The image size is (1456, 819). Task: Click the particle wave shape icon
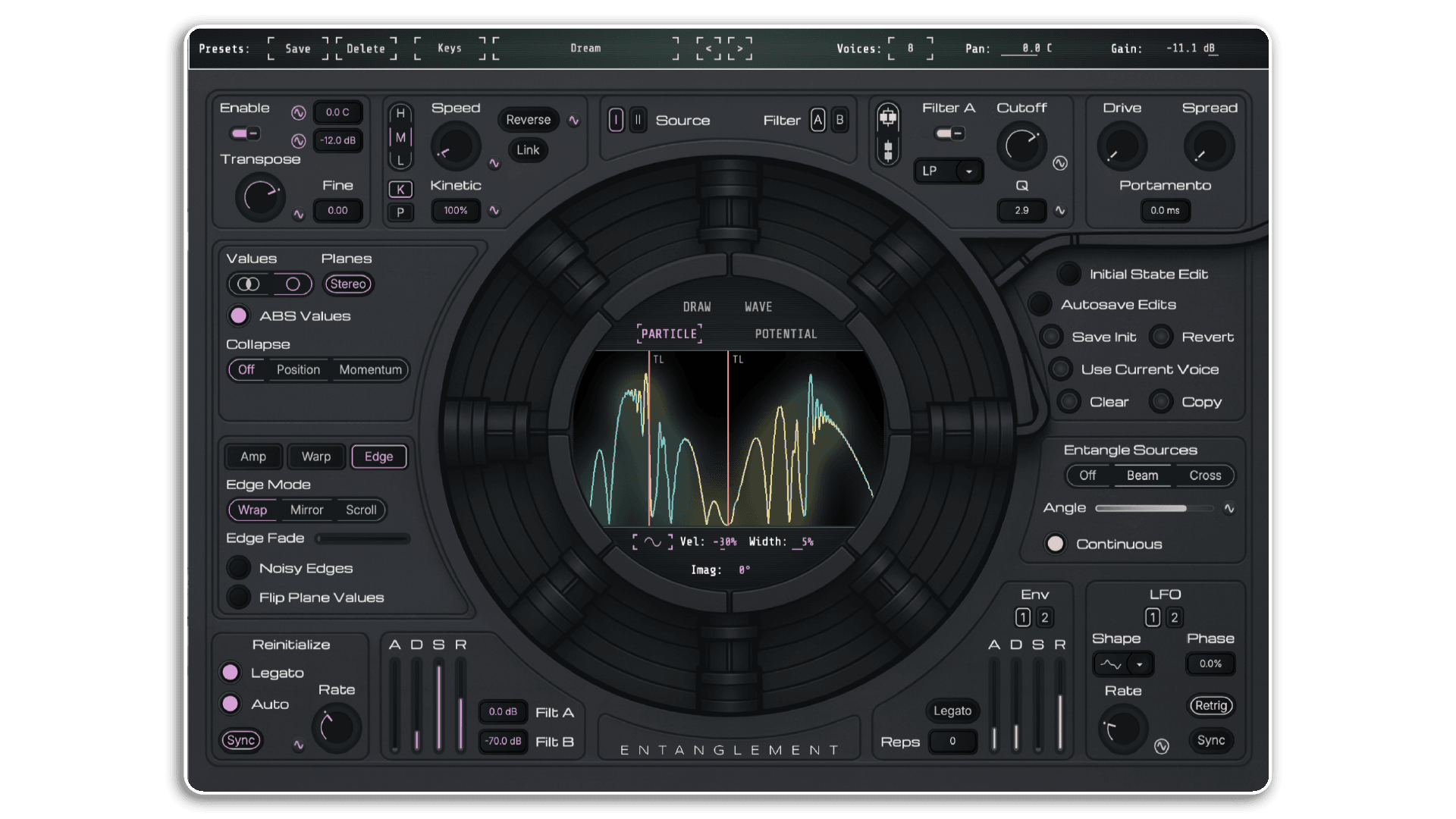pos(653,541)
